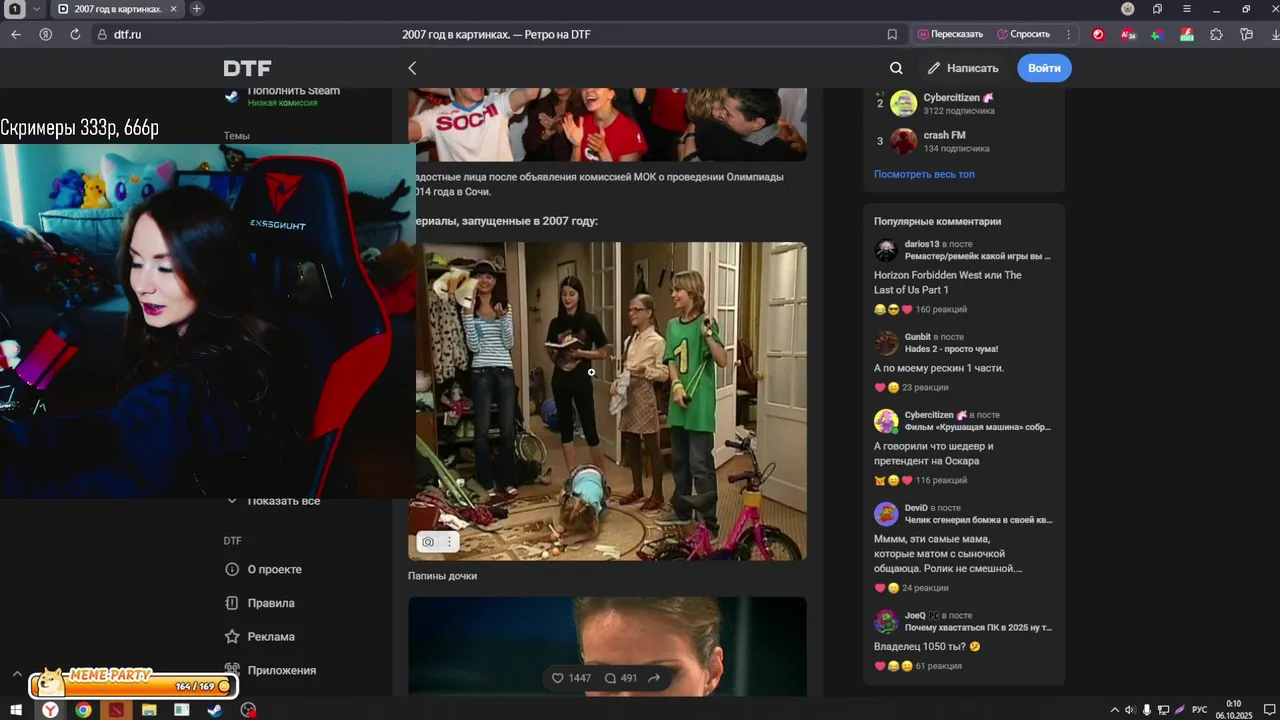Click the Войти button

[1044, 68]
